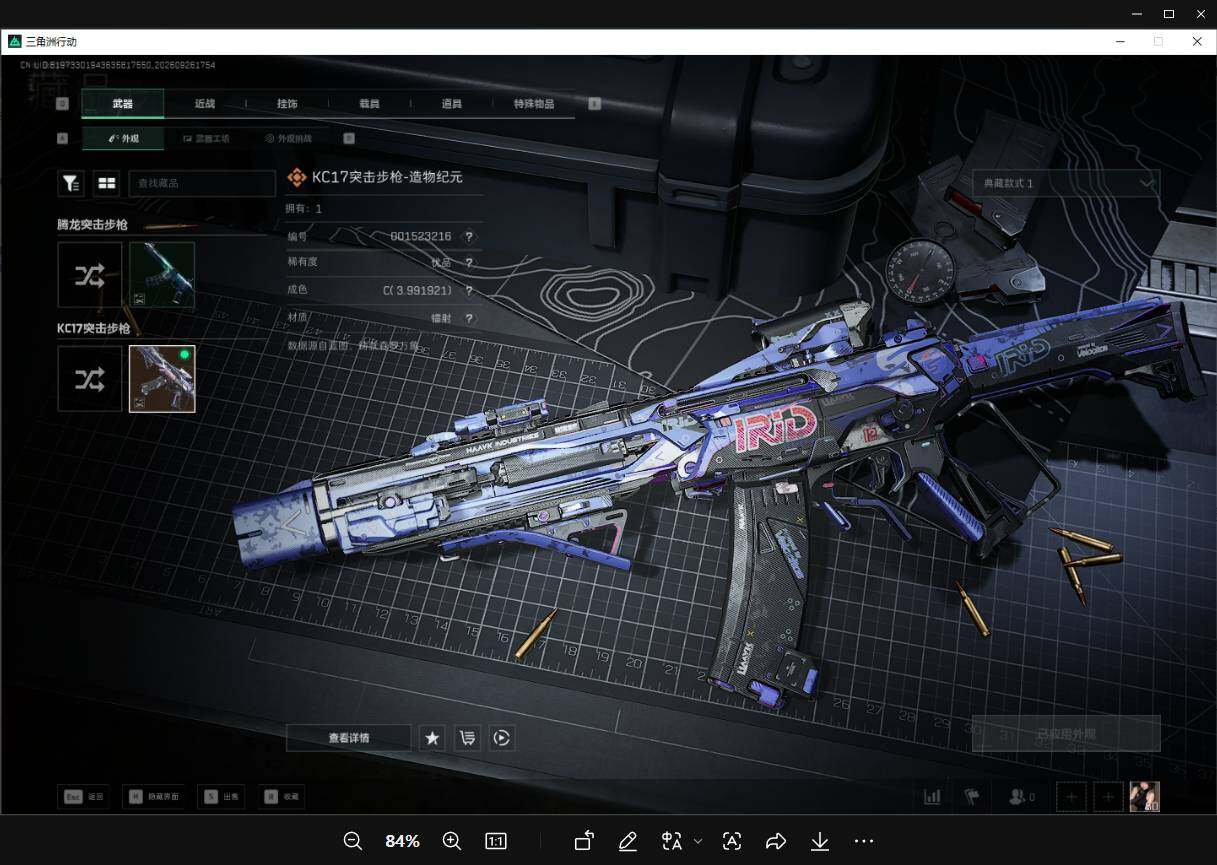Image resolution: width=1217 pixels, height=865 pixels.
Task: Switch to the 近战 tab
Action: pyautogui.click(x=205, y=103)
